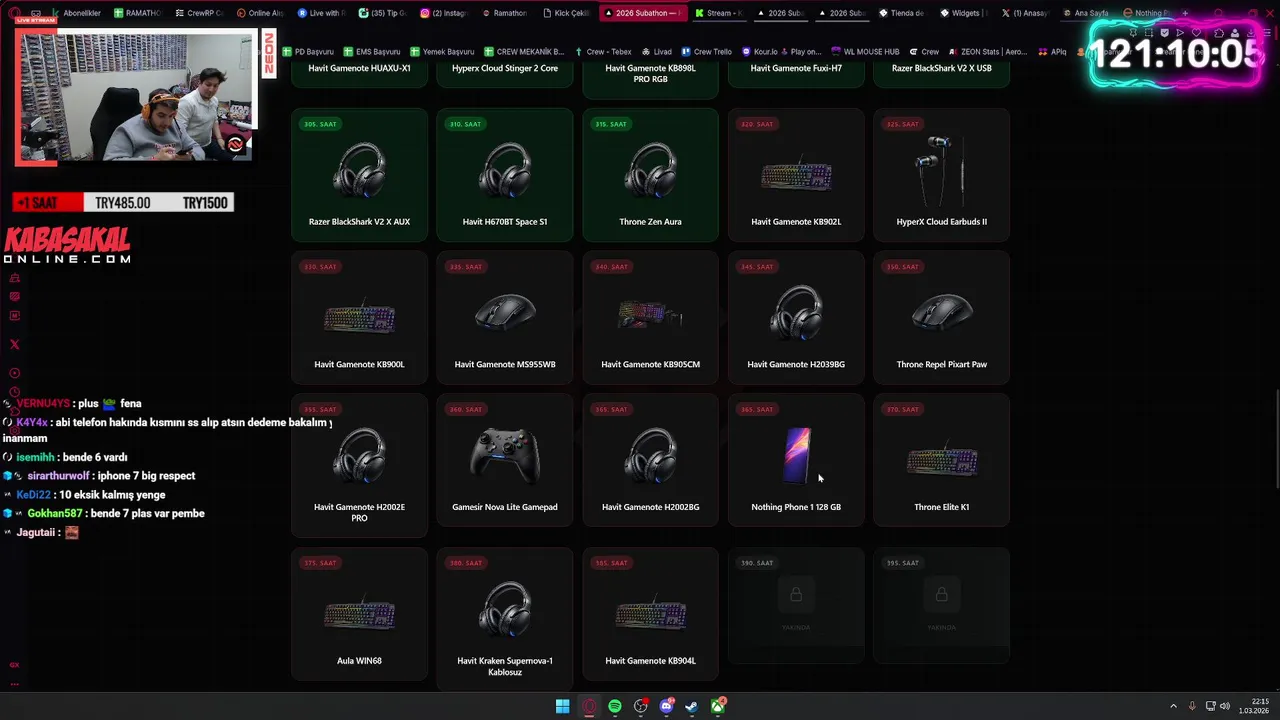Launch Steam from the taskbar
The height and width of the screenshot is (720, 1280).
click(x=691, y=706)
